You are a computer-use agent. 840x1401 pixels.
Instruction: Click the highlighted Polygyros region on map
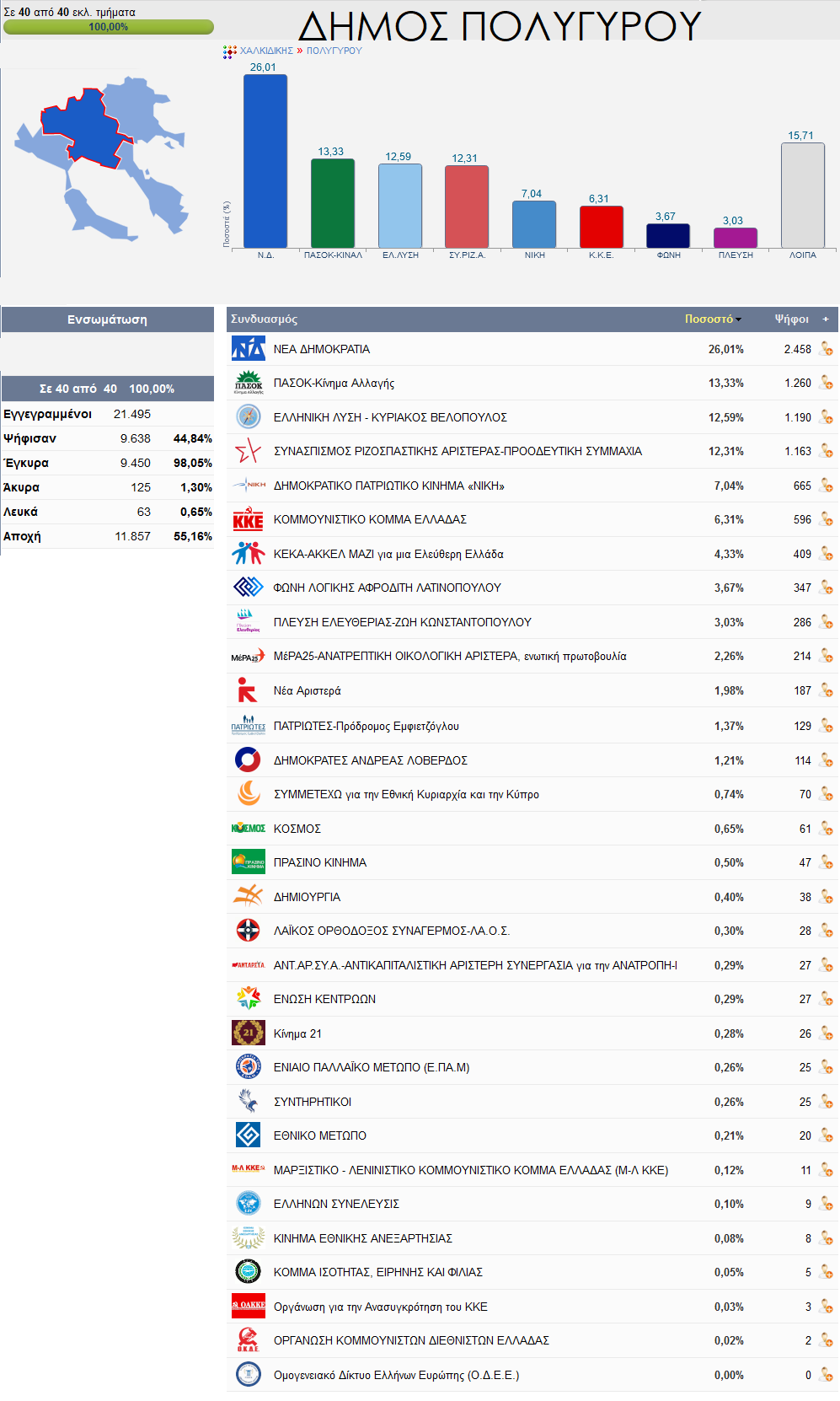click(x=84, y=126)
